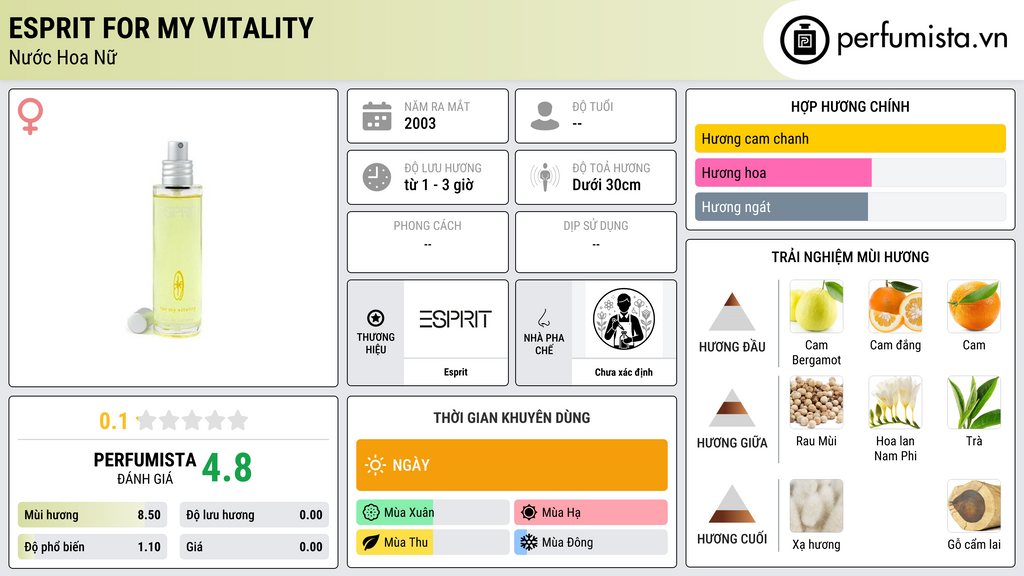Click the ESPRIT FOR MY VITALITY title
This screenshot has height=576, width=1024.
tap(161, 28)
